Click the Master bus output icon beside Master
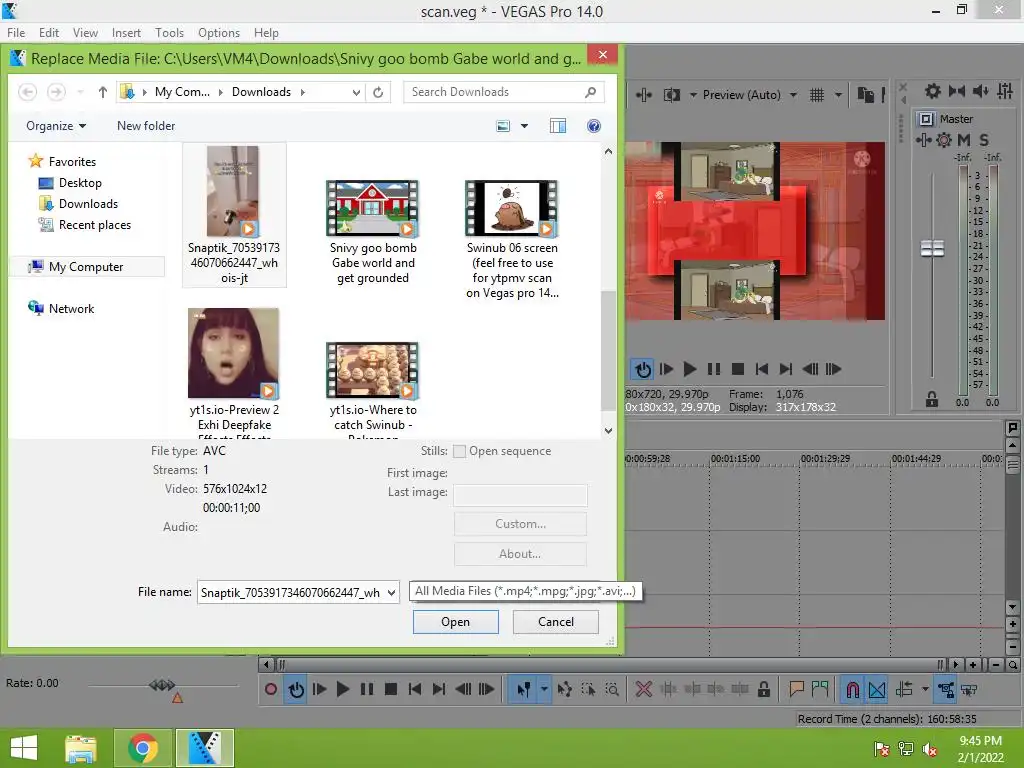This screenshot has width=1024, height=768. pyautogui.click(x=925, y=119)
